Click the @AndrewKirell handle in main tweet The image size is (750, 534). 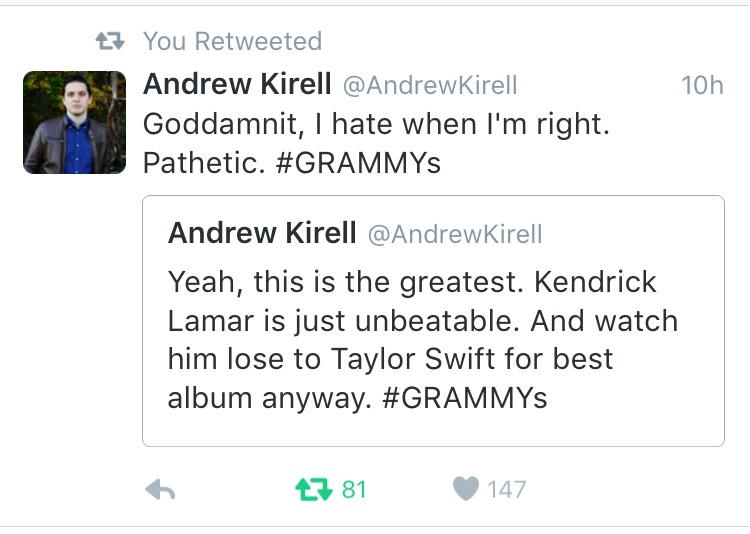430,86
